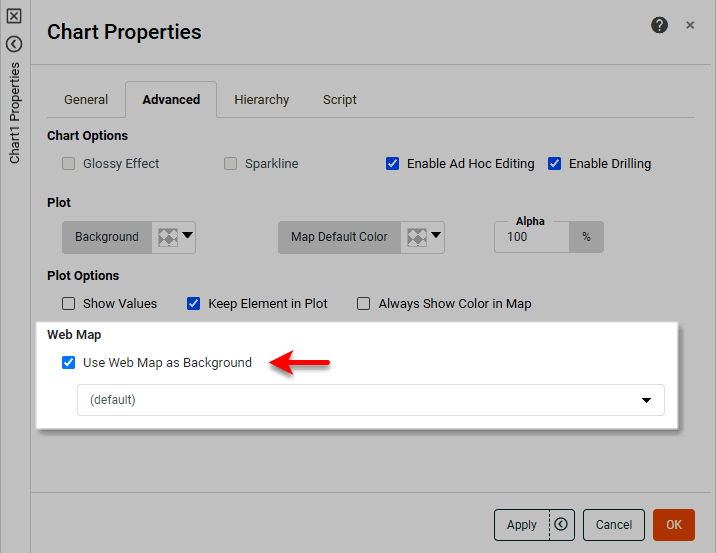Click the Alpha percentage input field

click(x=531, y=237)
